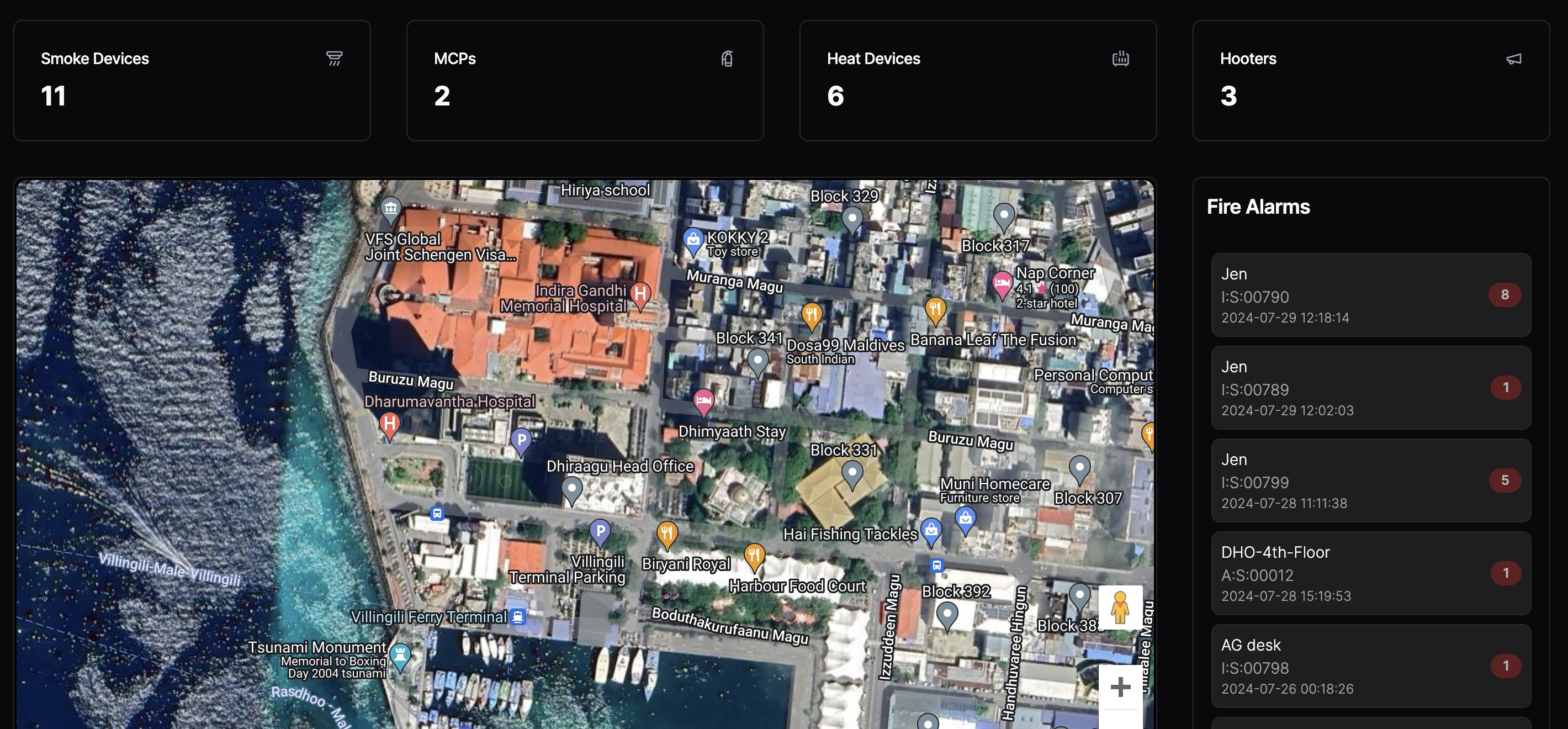
Task: Click the Nap Corner hotel pin
Action: point(1002,283)
